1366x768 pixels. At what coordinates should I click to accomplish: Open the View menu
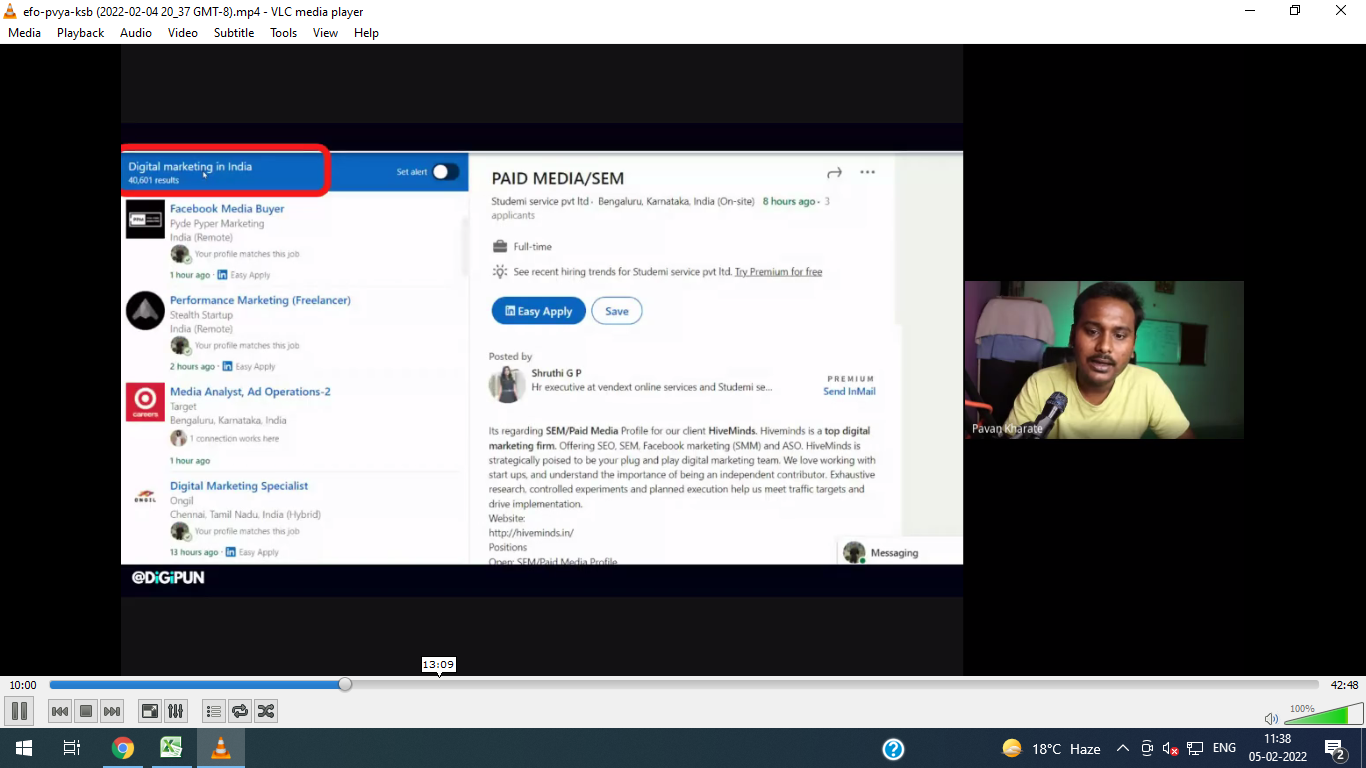(x=326, y=33)
